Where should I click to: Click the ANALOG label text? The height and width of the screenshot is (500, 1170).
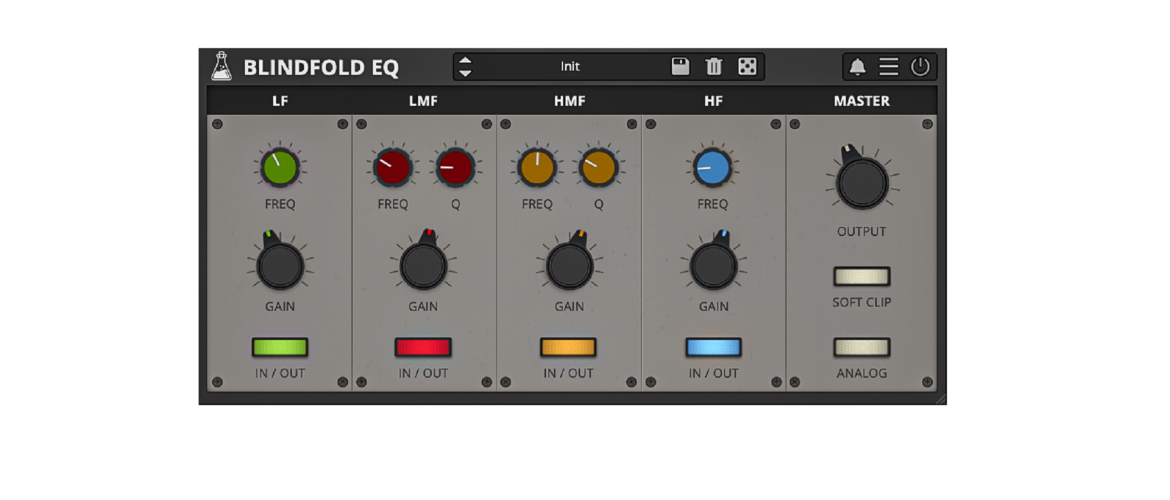click(862, 373)
